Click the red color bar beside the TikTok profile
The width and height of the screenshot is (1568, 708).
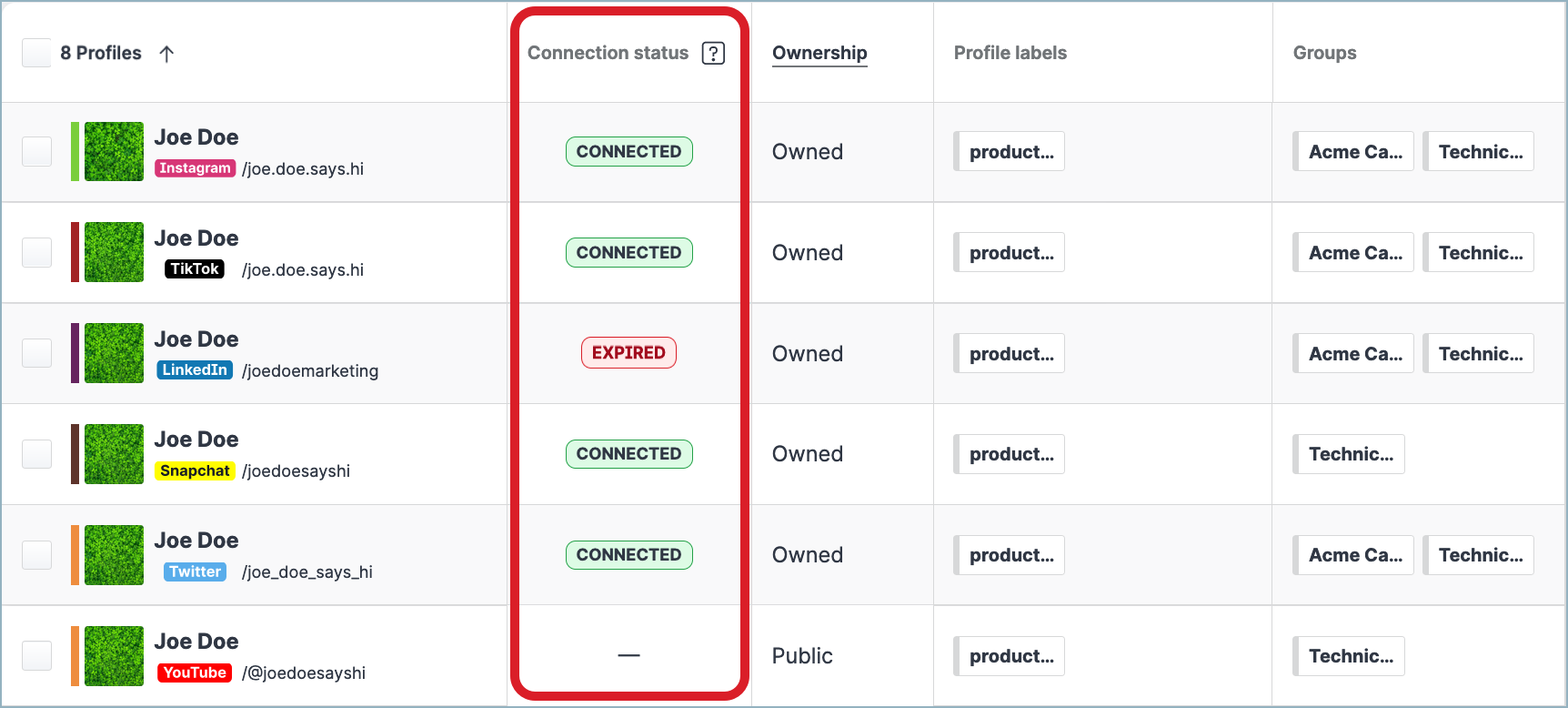(75, 252)
